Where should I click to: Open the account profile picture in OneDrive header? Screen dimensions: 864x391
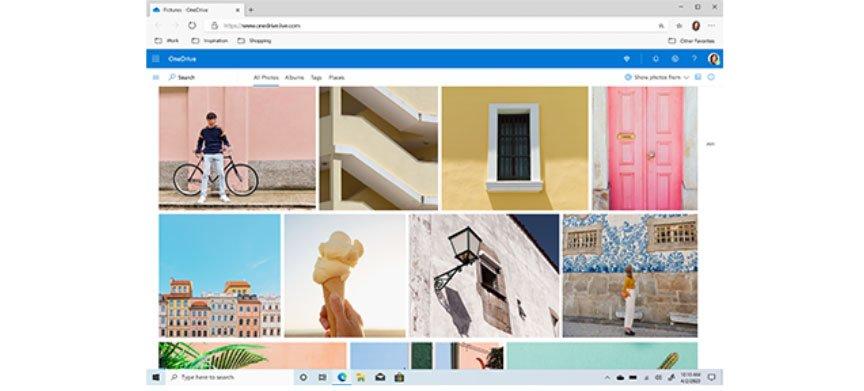[x=714, y=59]
